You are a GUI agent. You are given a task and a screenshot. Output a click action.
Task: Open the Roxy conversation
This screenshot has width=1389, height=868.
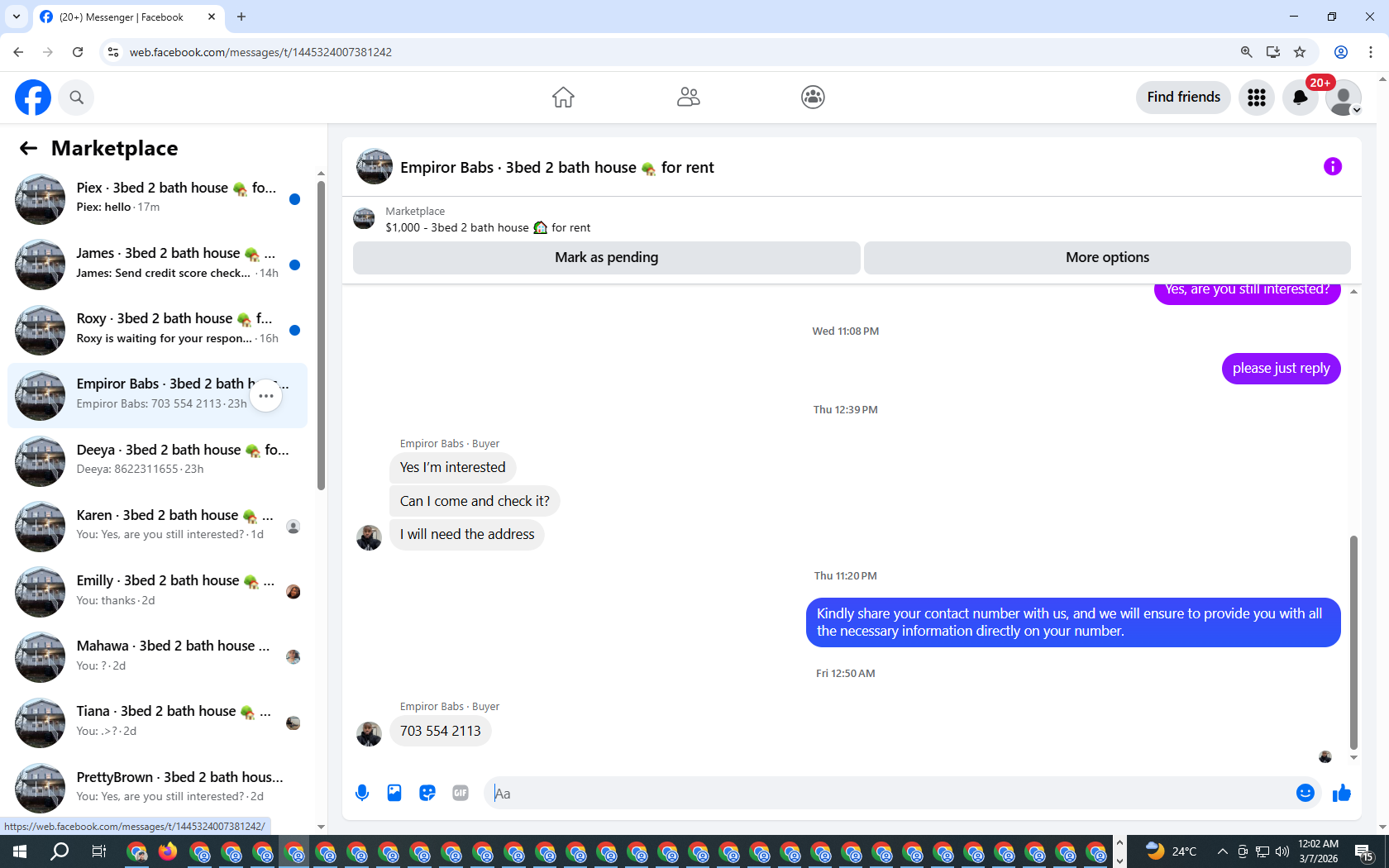pos(157,330)
